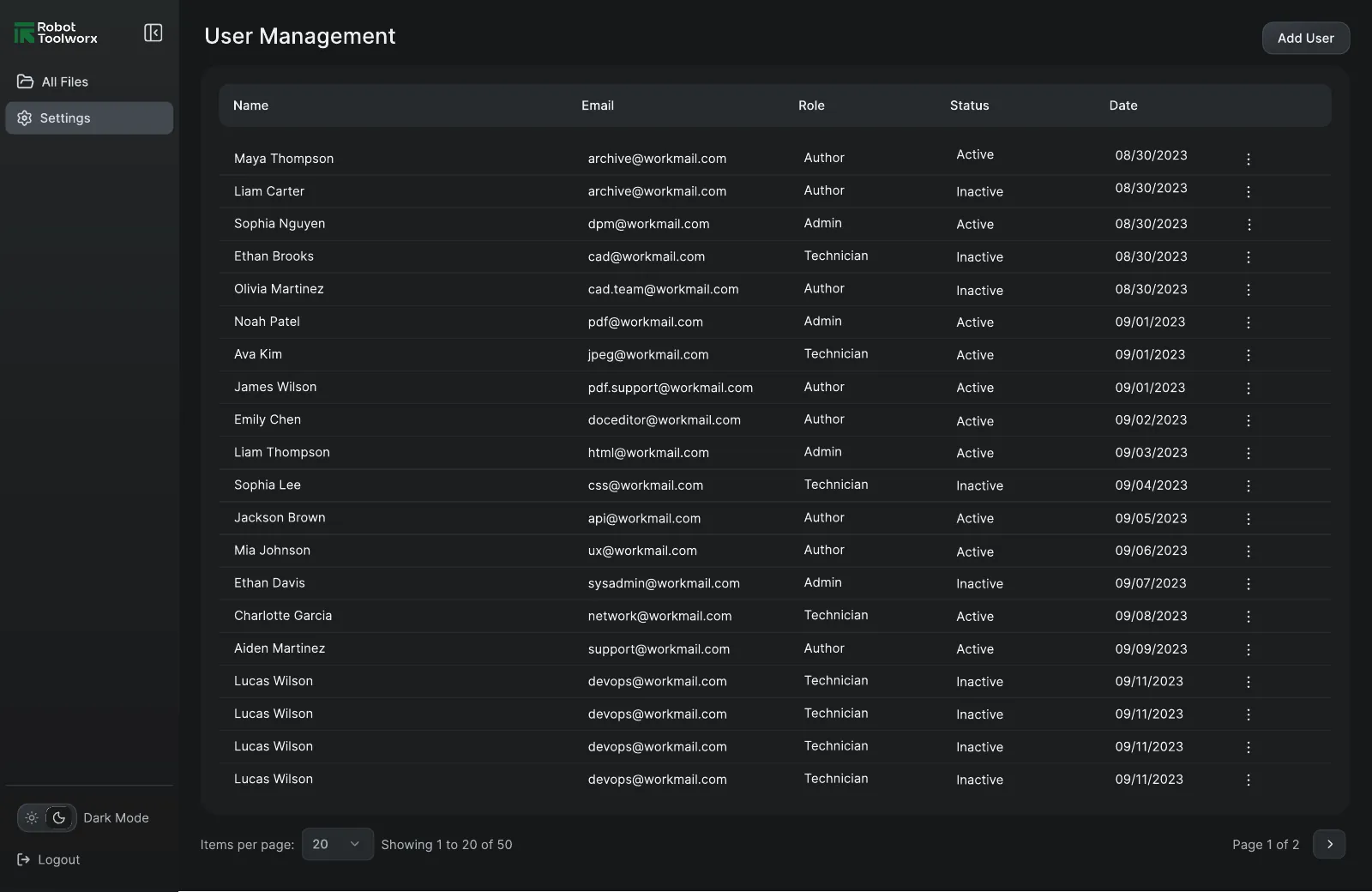Click email html@workmail.com
The image size is (1372, 892).
coord(648,453)
